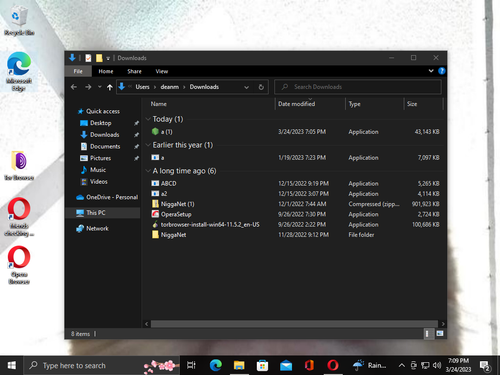
Task: Sort by the Date modified column header
Action: tap(296, 104)
